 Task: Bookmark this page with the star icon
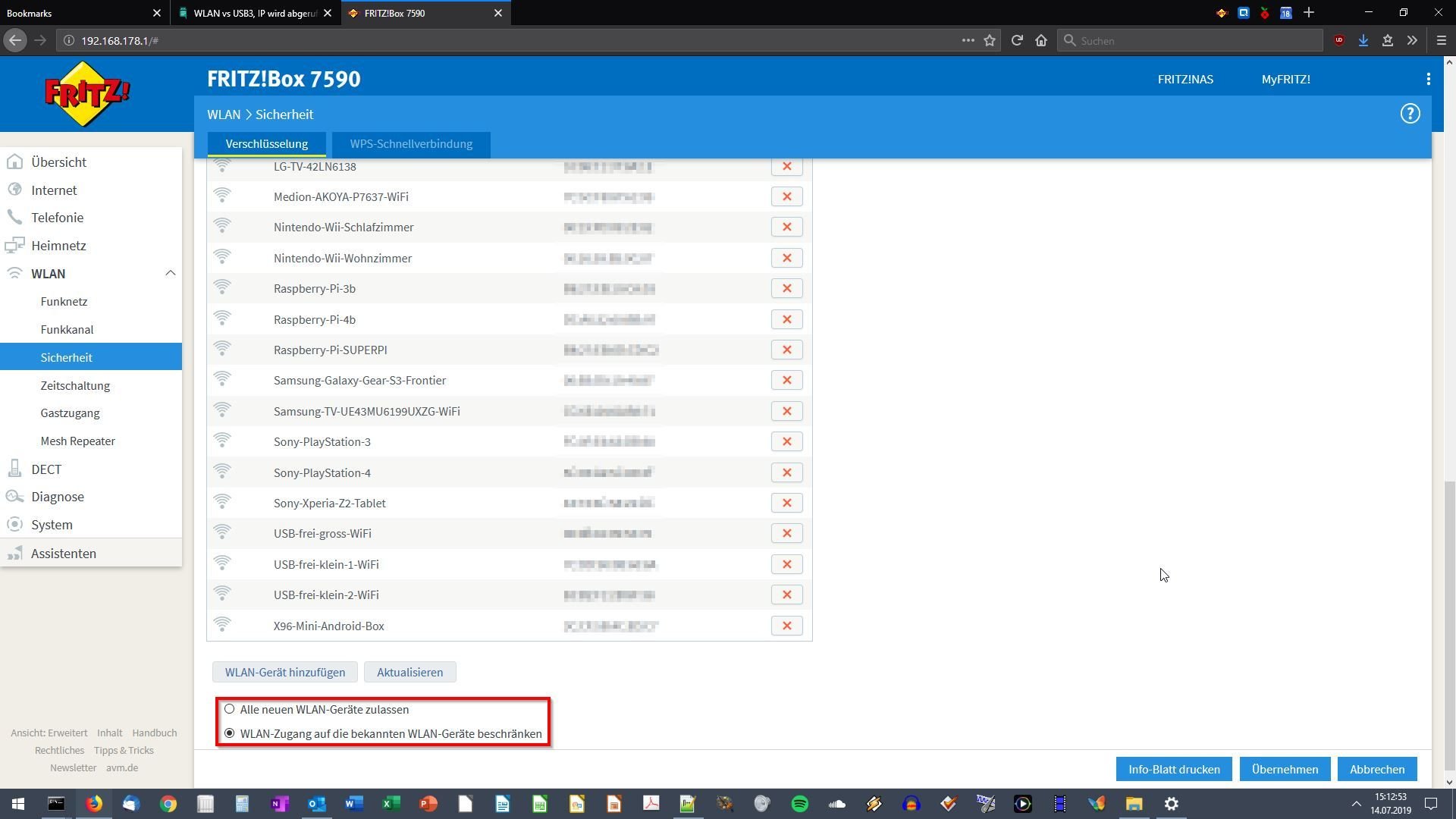click(x=990, y=40)
